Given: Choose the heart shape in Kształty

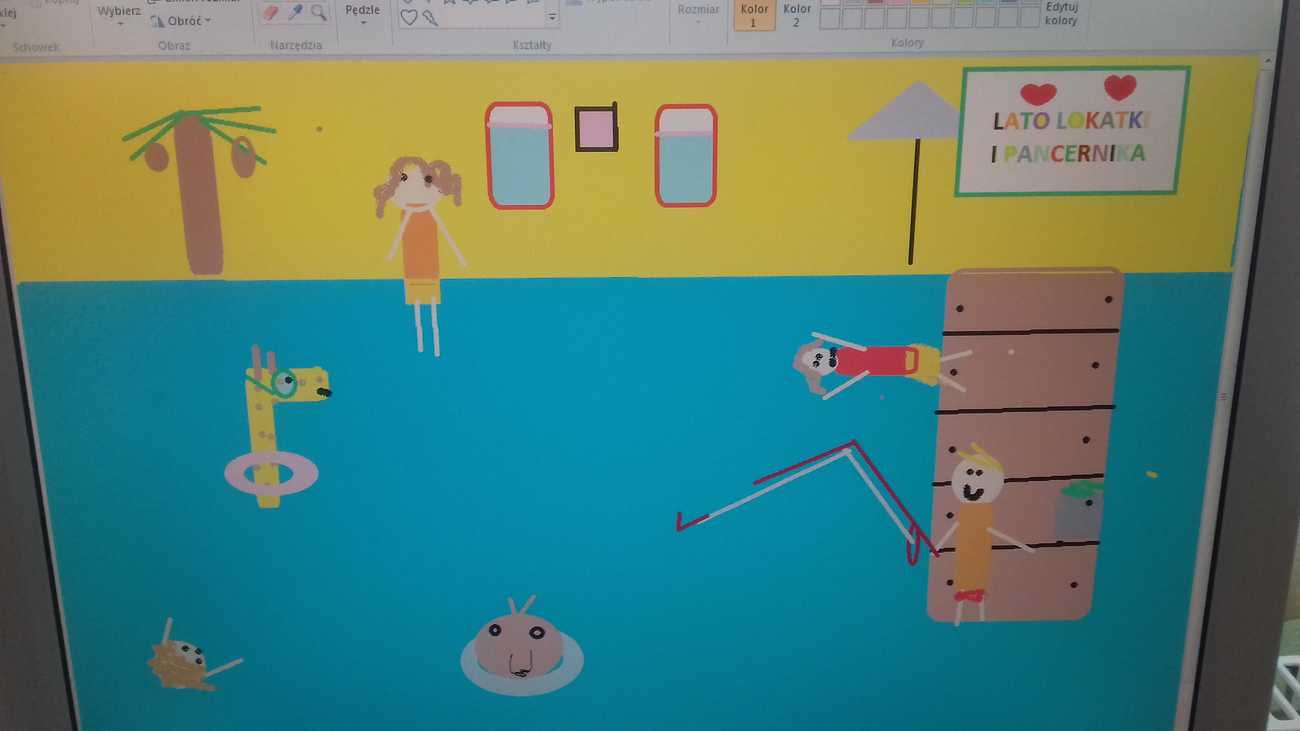Looking at the screenshot, I should pyautogui.click(x=409, y=17).
